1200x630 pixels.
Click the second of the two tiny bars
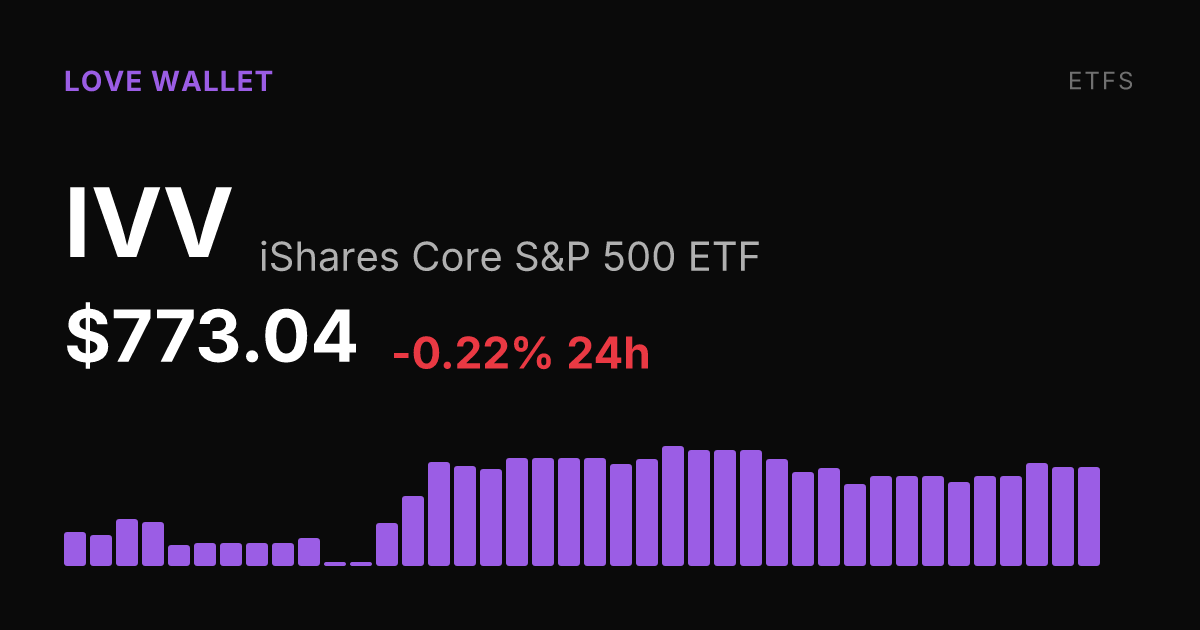click(361, 564)
